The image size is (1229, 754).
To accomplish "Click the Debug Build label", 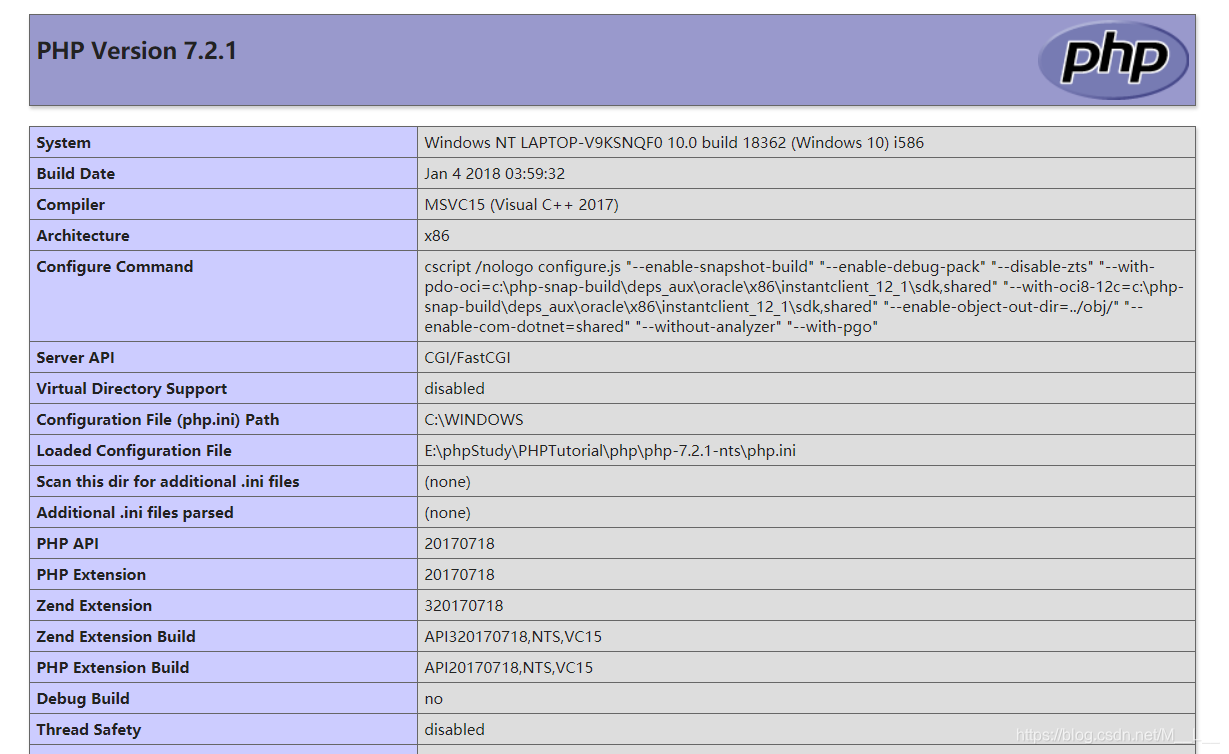I will (83, 699).
